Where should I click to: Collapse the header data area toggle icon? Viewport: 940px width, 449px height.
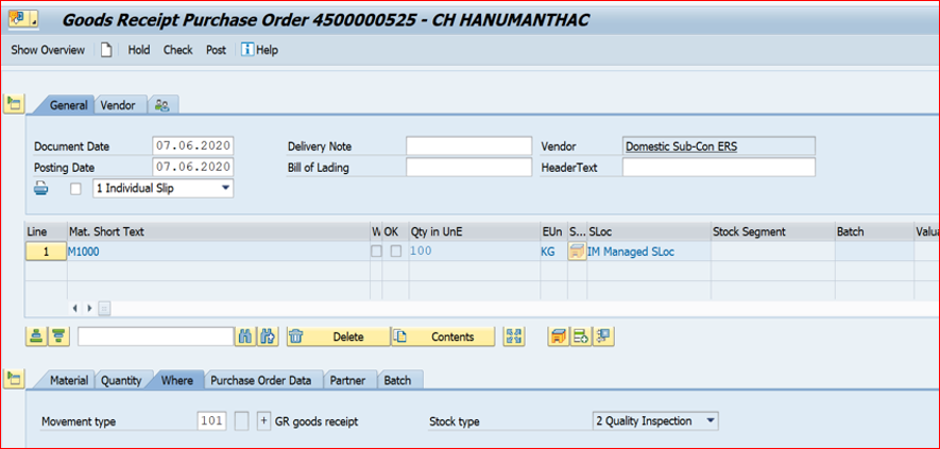pyautogui.click(x=13, y=104)
